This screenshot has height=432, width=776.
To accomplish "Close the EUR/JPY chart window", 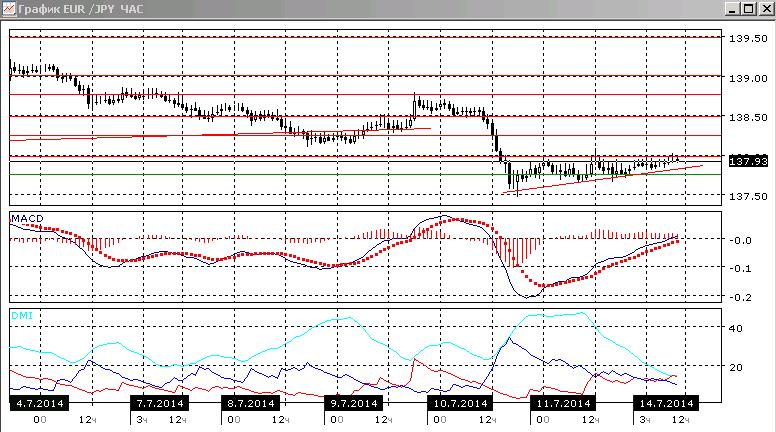I will pyautogui.click(x=766, y=9).
